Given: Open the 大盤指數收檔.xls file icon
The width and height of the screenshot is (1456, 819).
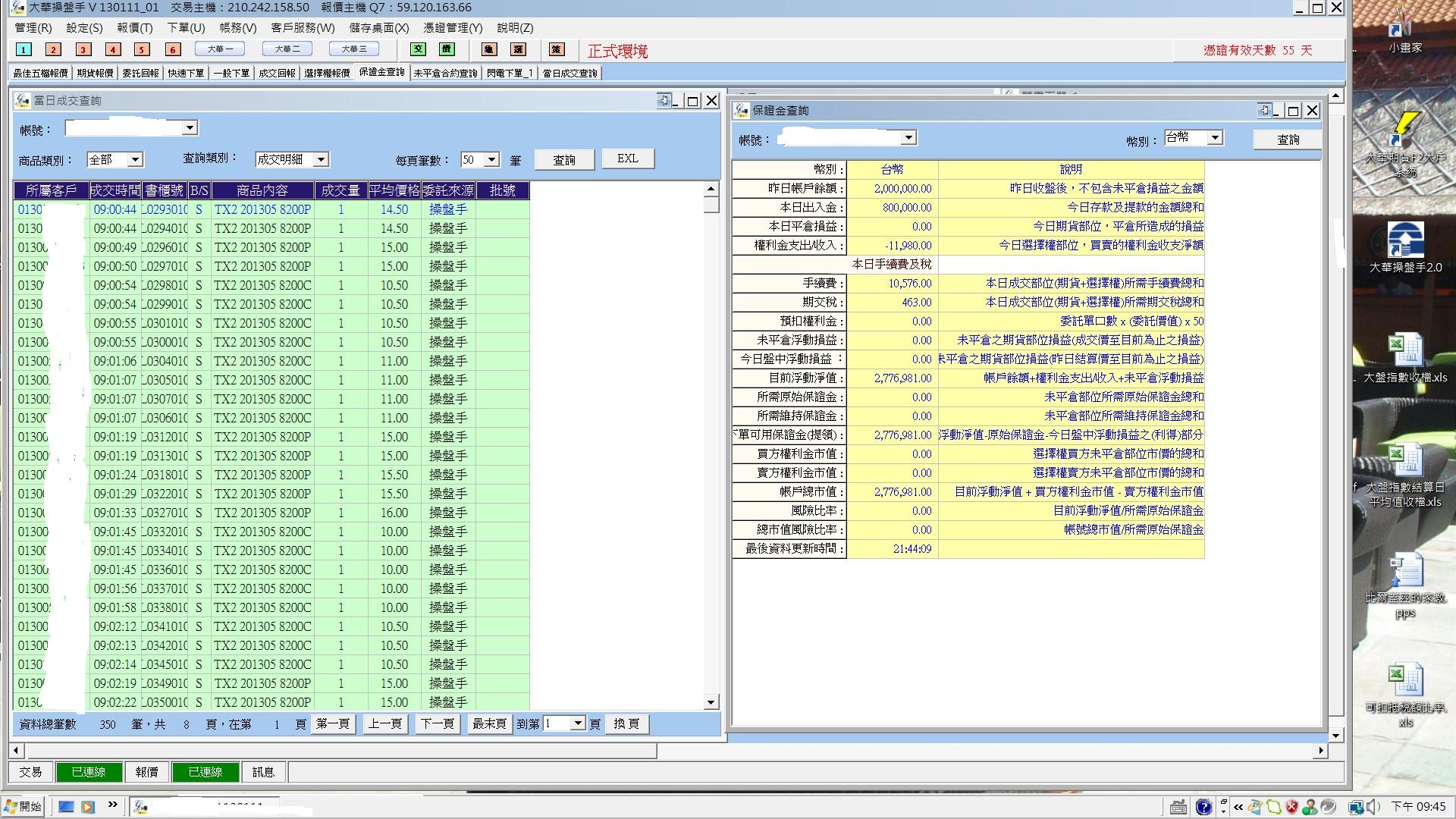Looking at the screenshot, I should [1405, 358].
